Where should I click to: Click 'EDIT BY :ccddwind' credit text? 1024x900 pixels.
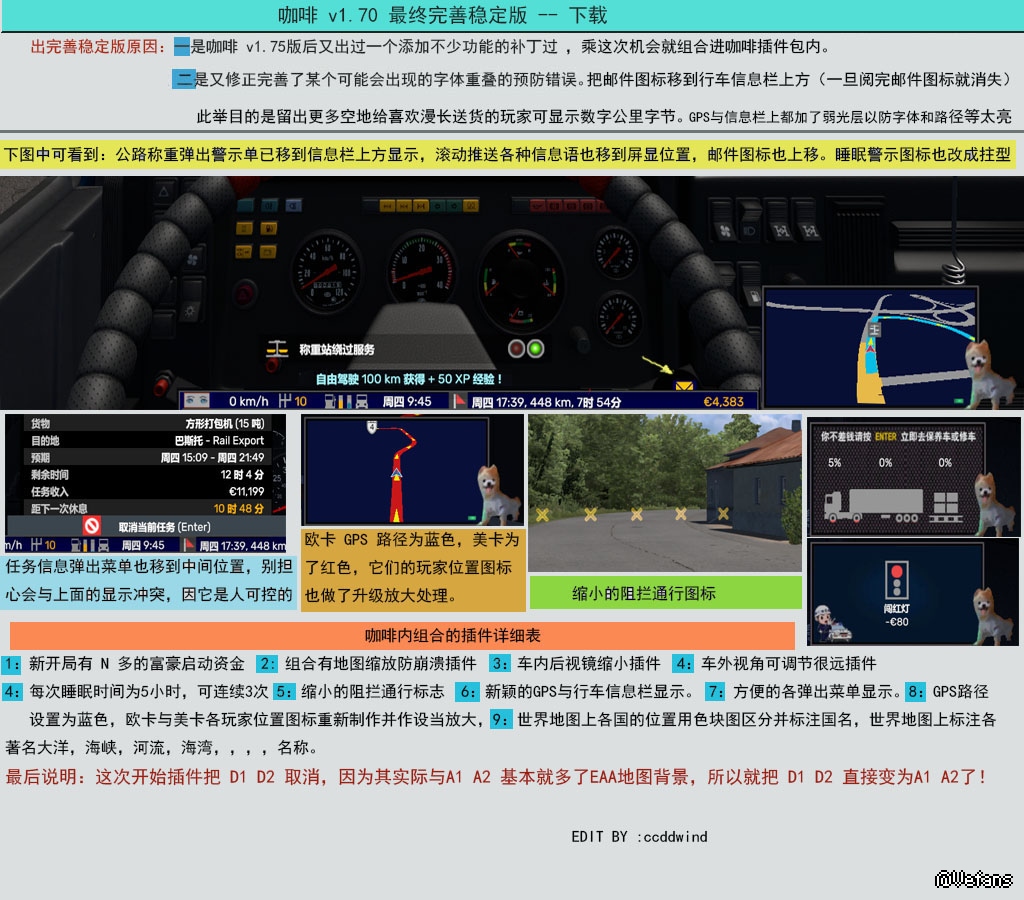(x=639, y=837)
